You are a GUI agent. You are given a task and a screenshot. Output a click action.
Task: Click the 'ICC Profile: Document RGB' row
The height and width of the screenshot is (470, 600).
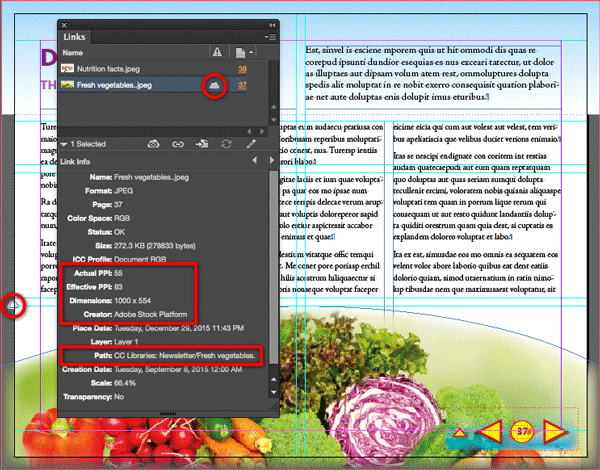coord(119,259)
